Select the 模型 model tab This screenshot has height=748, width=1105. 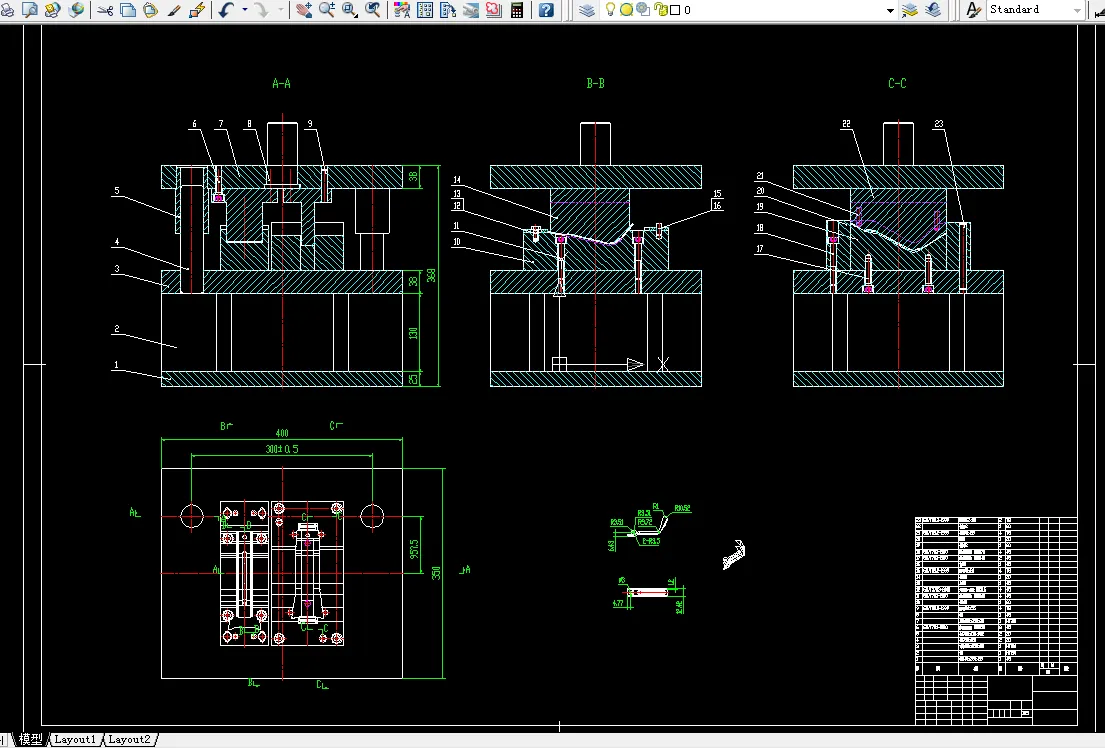[30, 739]
